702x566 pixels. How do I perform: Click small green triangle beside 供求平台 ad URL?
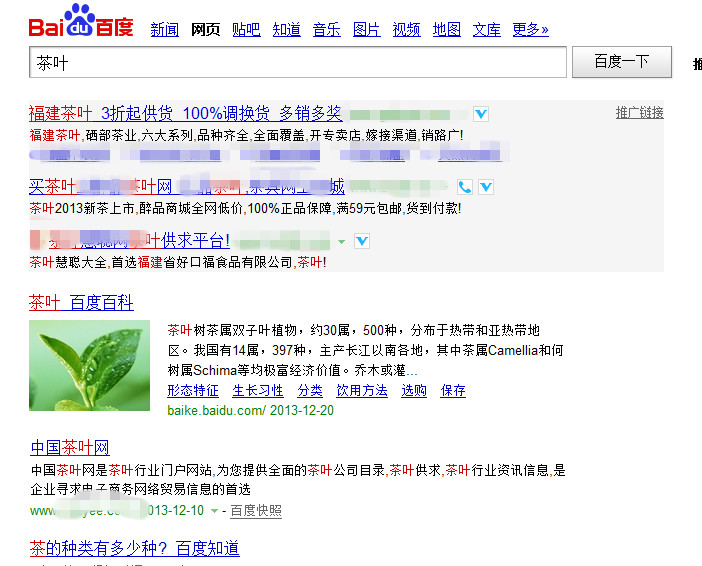342,242
